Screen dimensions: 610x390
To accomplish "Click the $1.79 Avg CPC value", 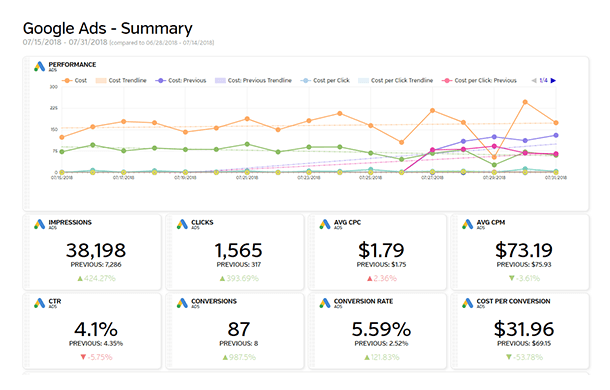I will 381,250.
